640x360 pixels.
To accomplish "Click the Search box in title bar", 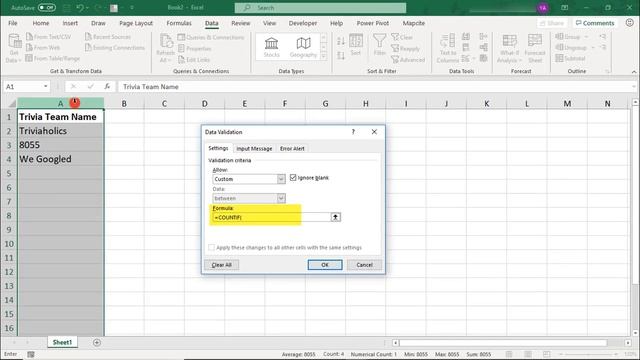I will (x=320, y=8).
